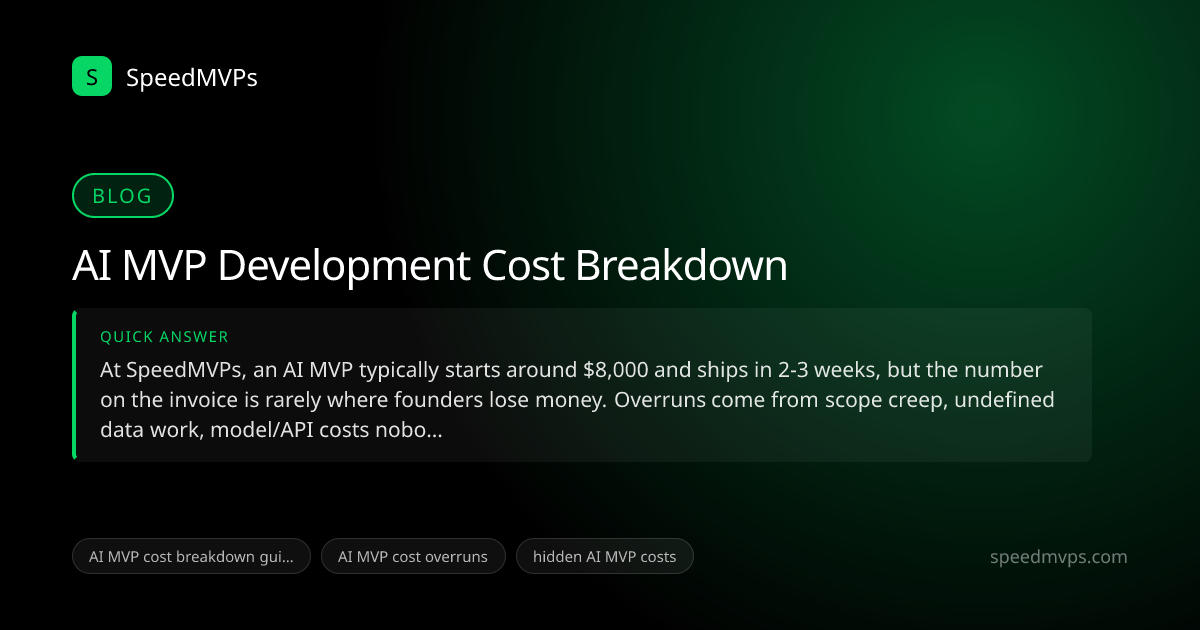The width and height of the screenshot is (1200, 630).
Task: Select the 'AI MVP cost overruns' tag
Action: 413,556
